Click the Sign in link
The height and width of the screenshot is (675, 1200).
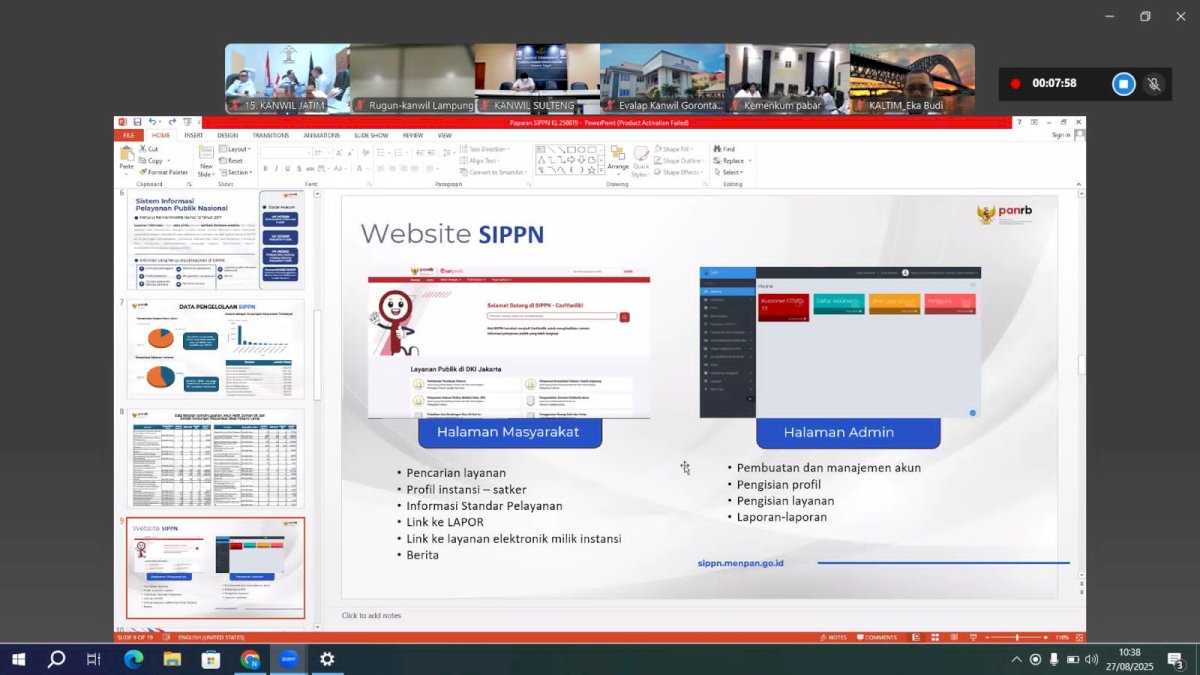(1061, 135)
